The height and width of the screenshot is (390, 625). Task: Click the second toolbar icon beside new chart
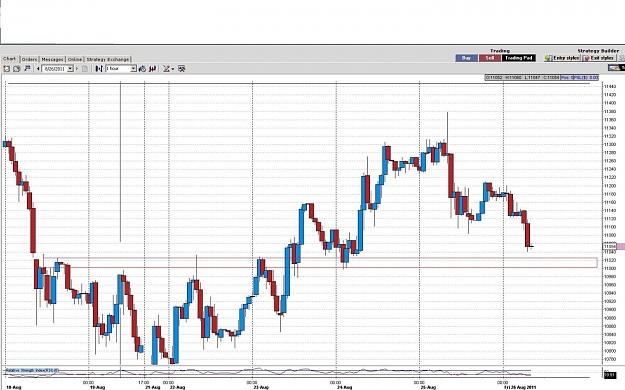[x=16, y=69]
